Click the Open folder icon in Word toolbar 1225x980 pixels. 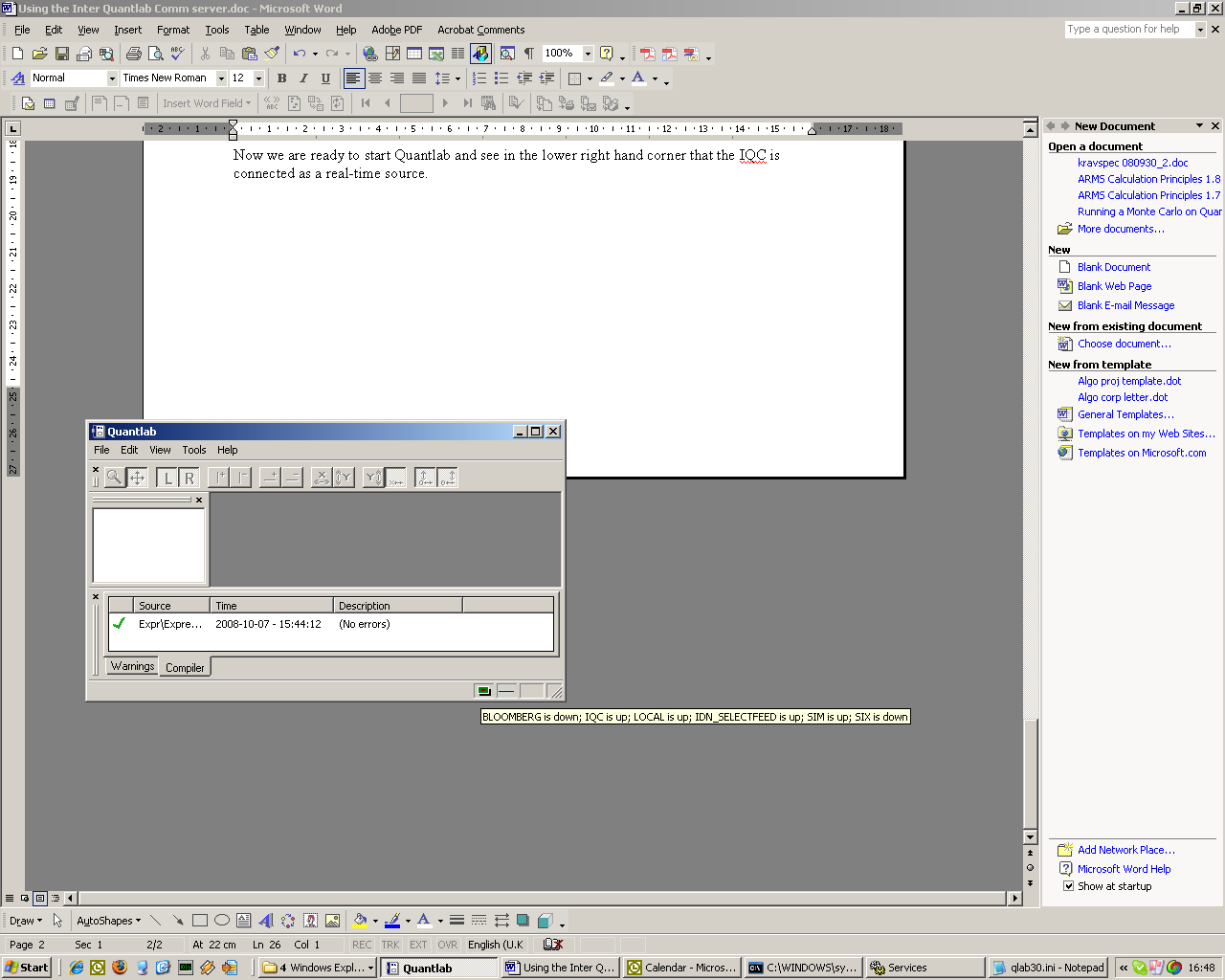click(x=39, y=54)
